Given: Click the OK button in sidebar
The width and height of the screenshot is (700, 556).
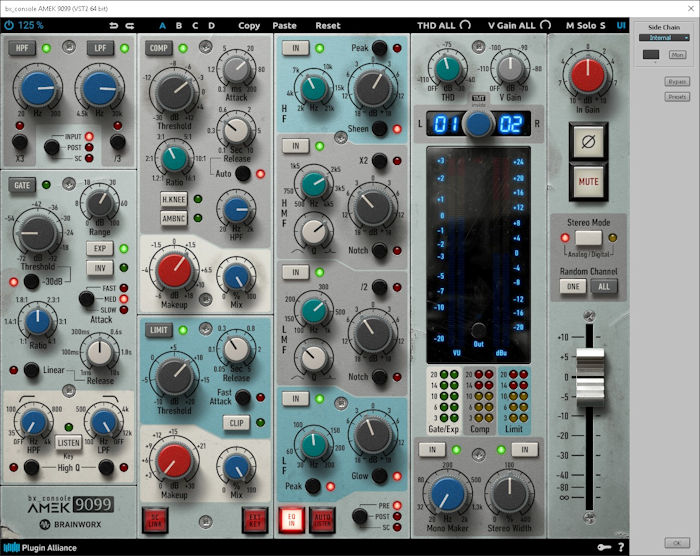Looking at the screenshot, I should pos(677,543).
